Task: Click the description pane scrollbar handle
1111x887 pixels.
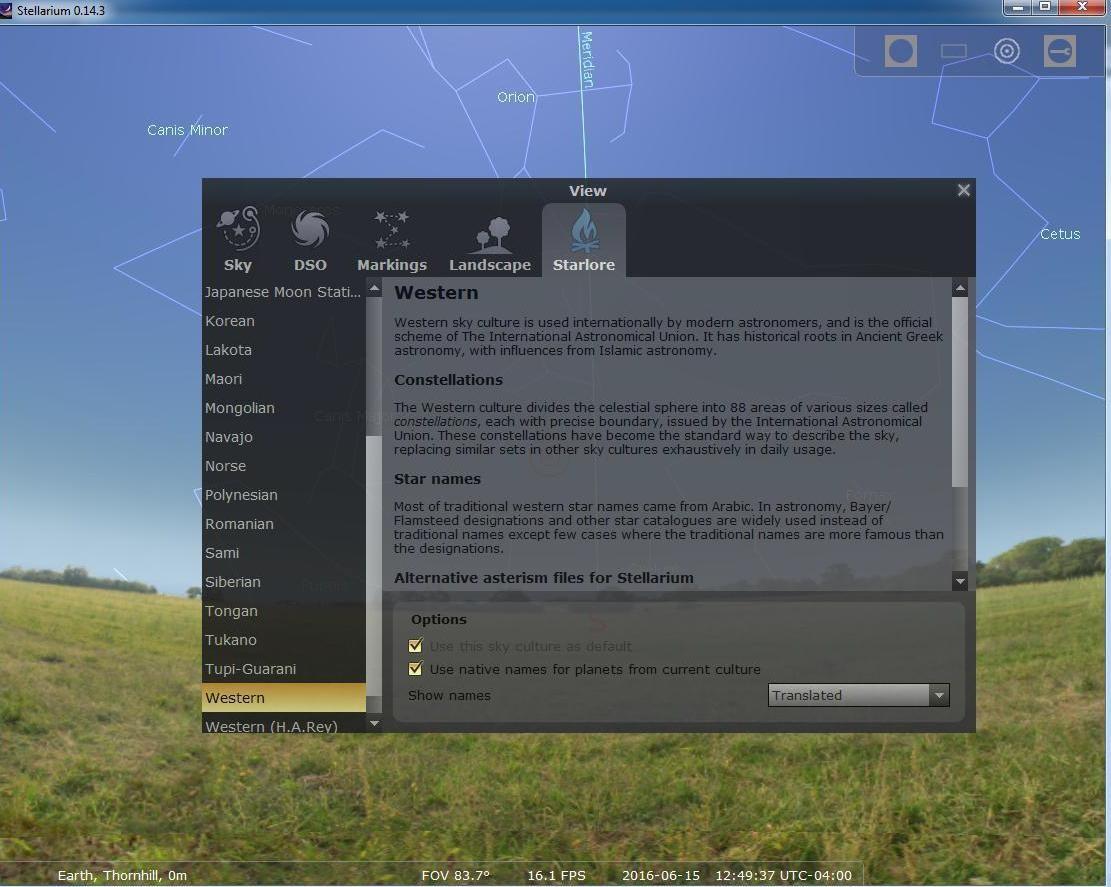Action: [960, 390]
